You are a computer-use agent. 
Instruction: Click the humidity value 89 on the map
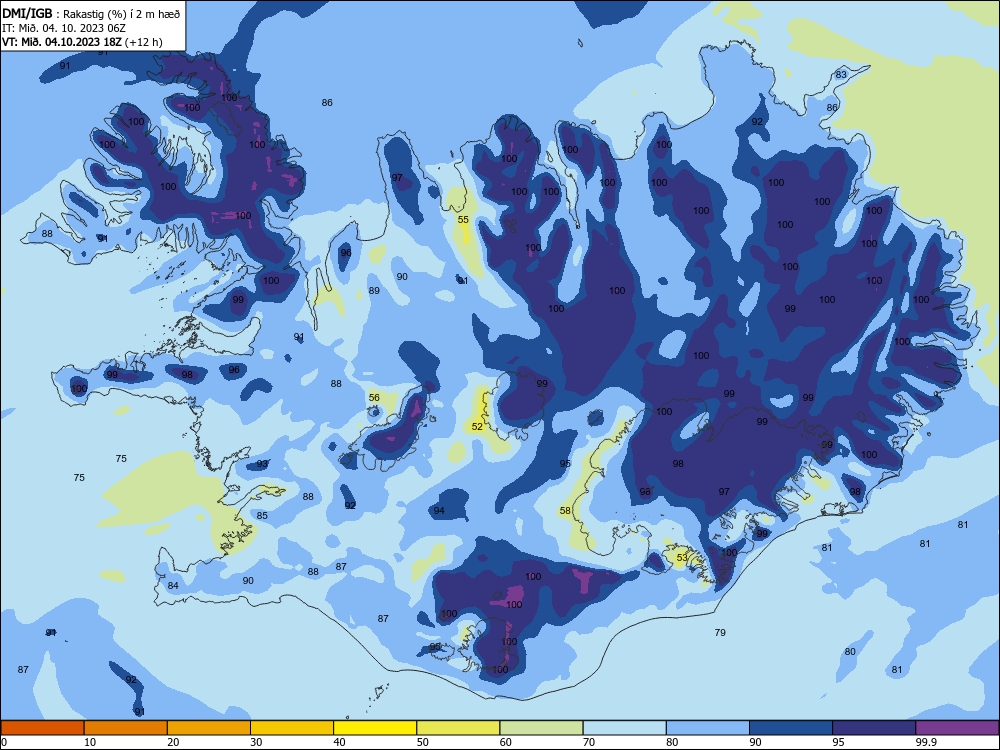(x=374, y=291)
